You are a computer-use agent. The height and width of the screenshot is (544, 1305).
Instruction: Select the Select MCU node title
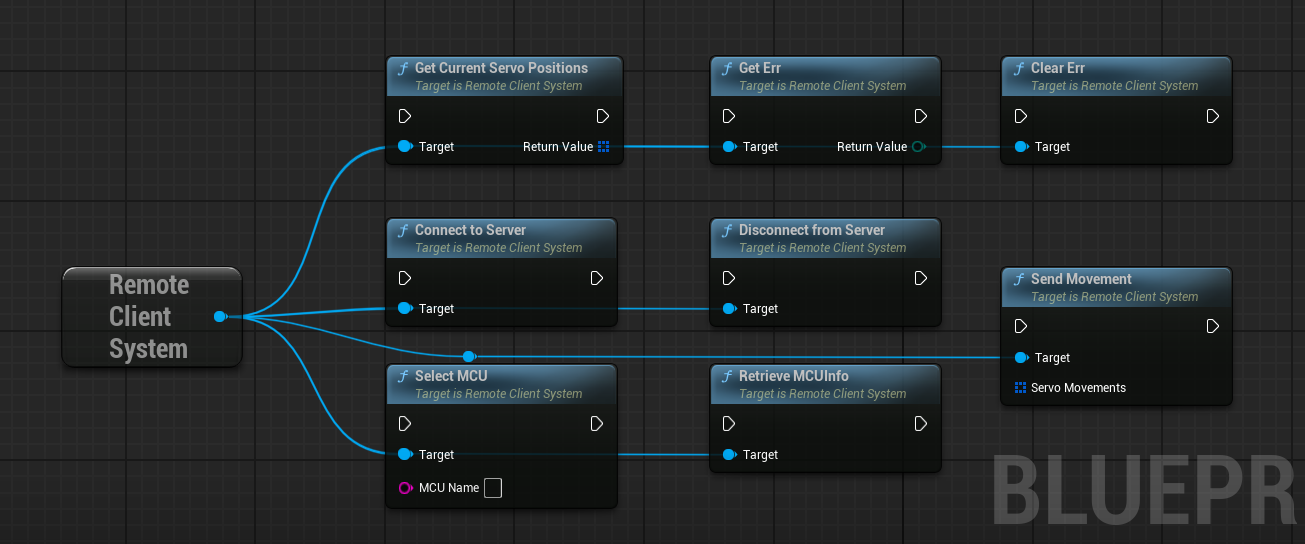click(x=451, y=376)
